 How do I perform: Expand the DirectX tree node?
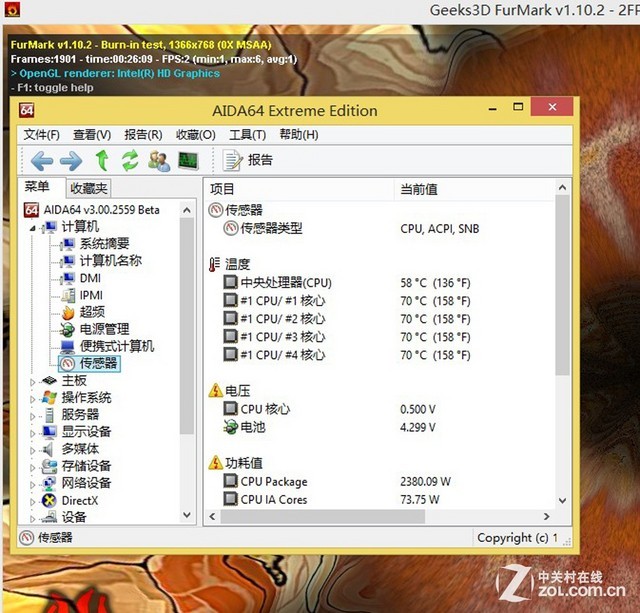point(33,502)
